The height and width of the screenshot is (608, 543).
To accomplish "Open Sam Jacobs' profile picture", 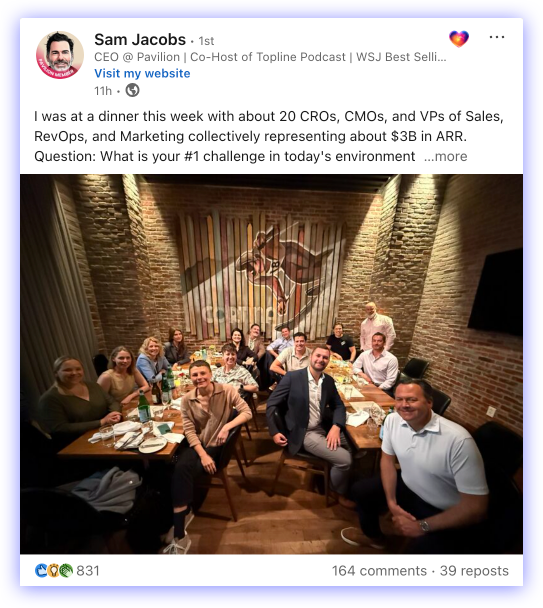I will pos(60,55).
